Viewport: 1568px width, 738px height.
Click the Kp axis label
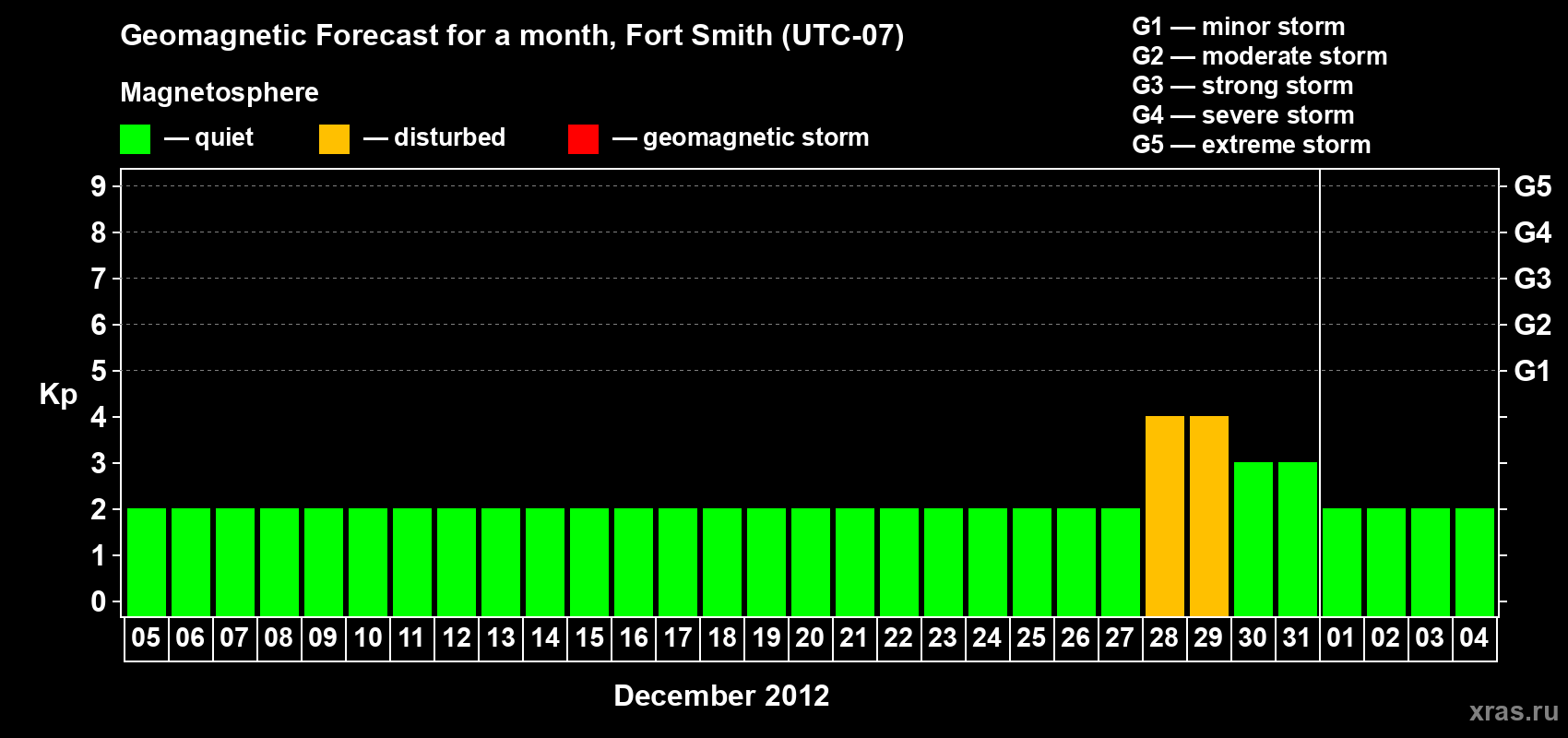click(x=58, y=395)
